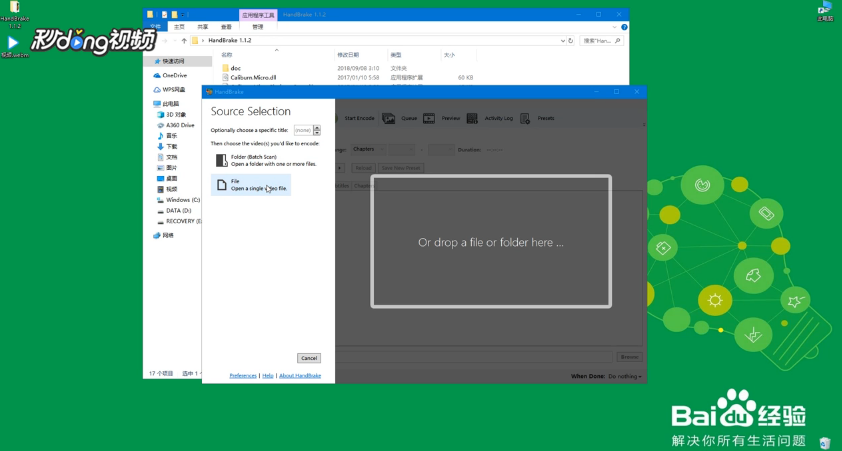Open the Explorer help icon

point(625,27)
